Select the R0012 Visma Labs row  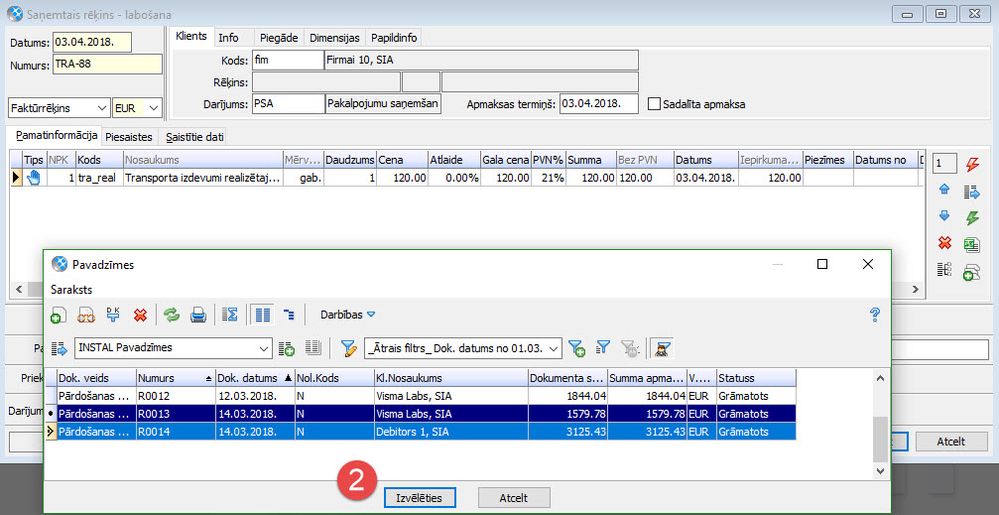click(x=400, y=395)
